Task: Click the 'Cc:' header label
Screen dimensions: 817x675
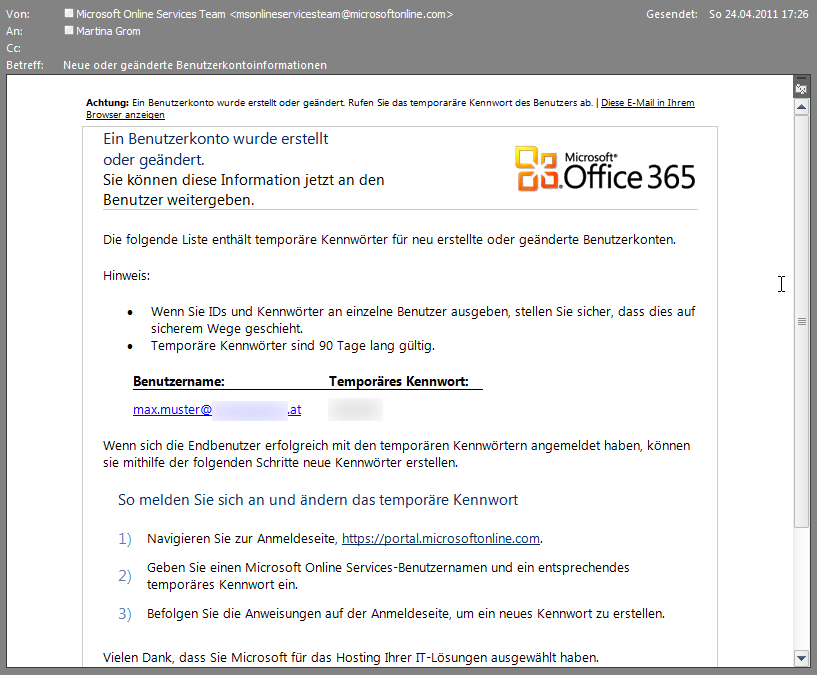Action: 14,48
